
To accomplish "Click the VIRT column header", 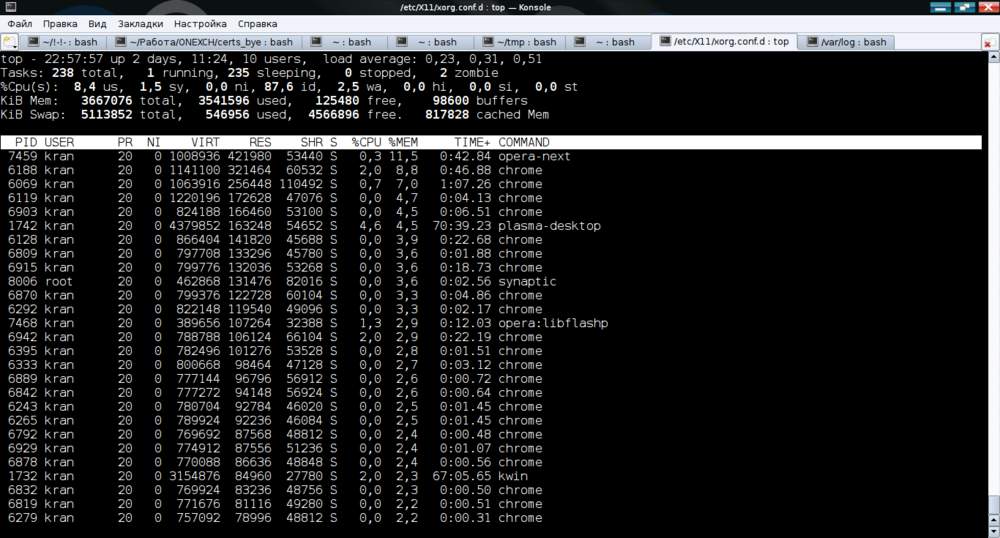I will coord(205,142).
